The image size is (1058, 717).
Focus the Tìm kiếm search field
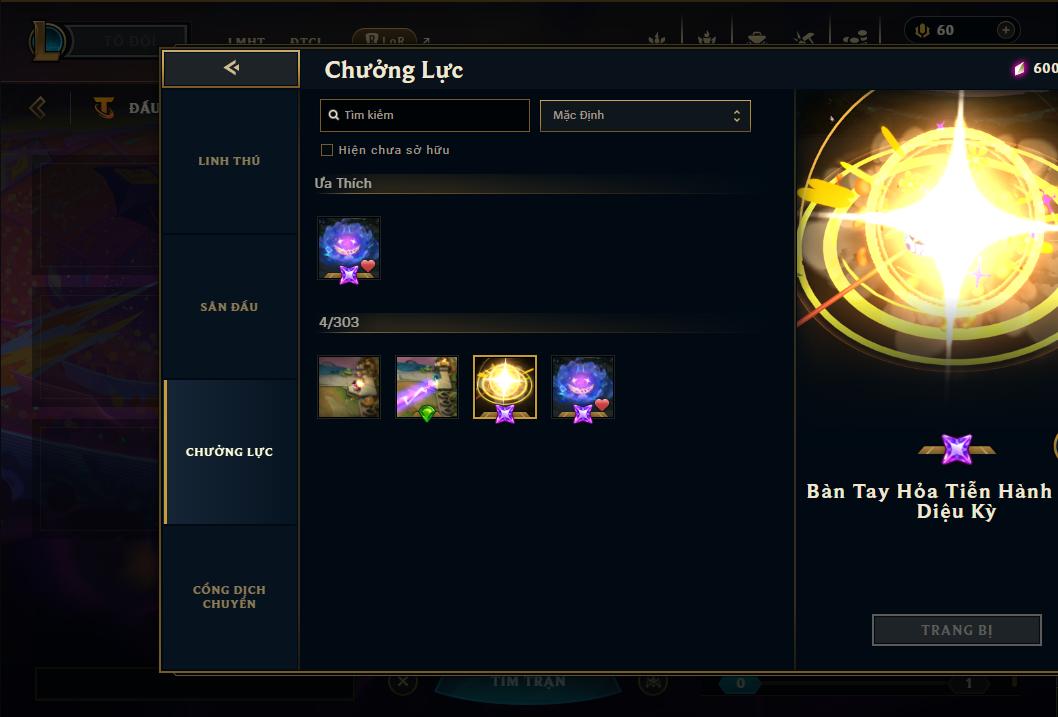[x=424, y=115]
